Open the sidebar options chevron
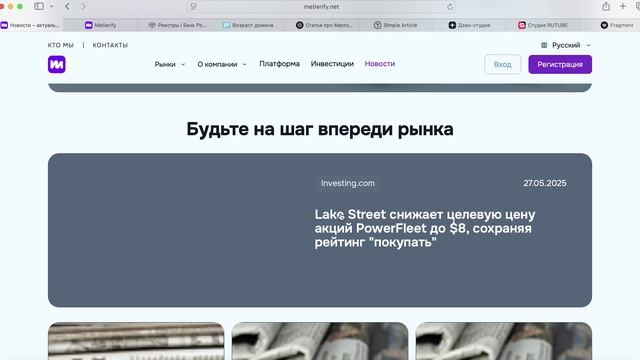 coord(51,7)
